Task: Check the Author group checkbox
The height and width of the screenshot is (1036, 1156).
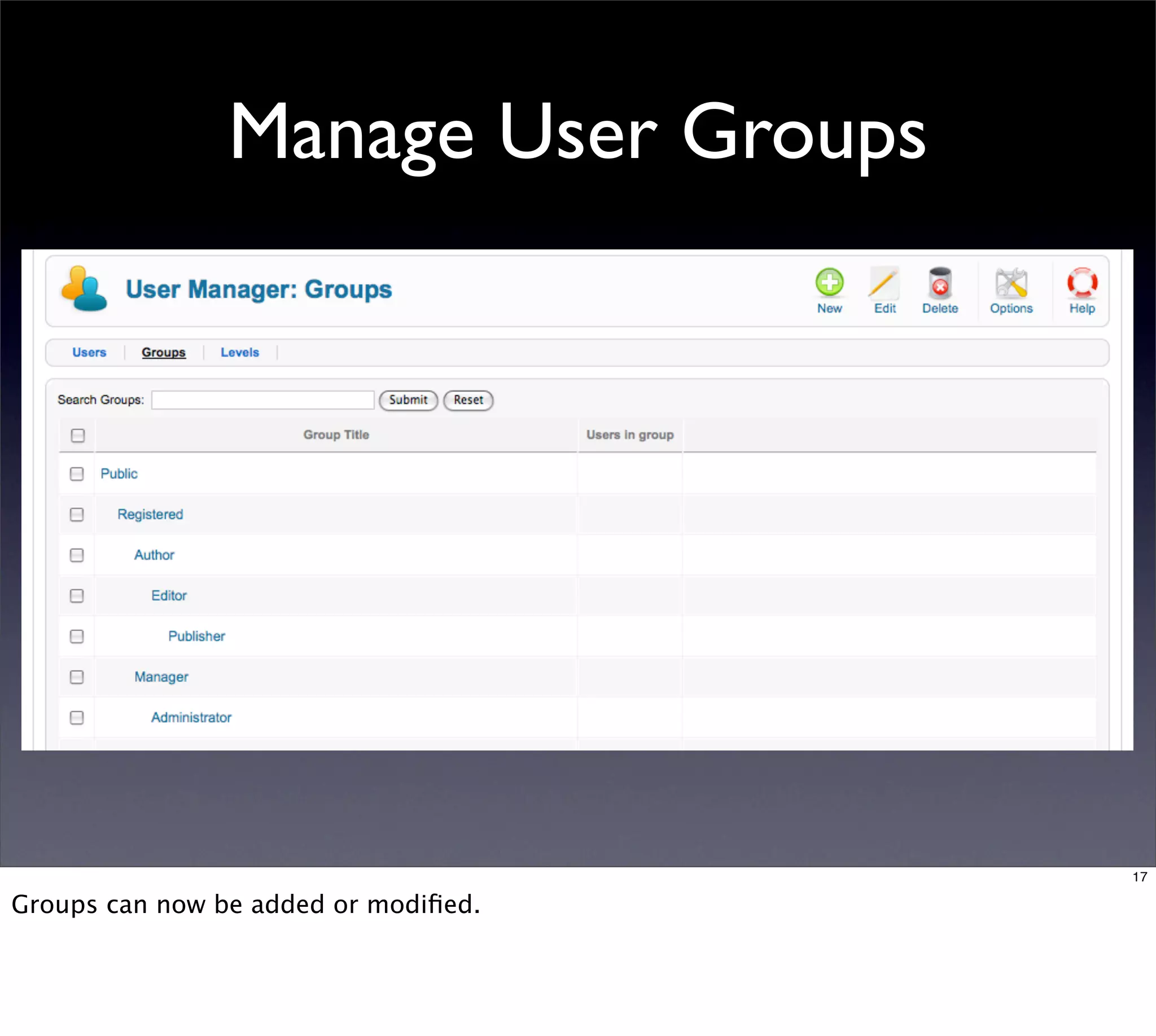Action: coord(77,555)
